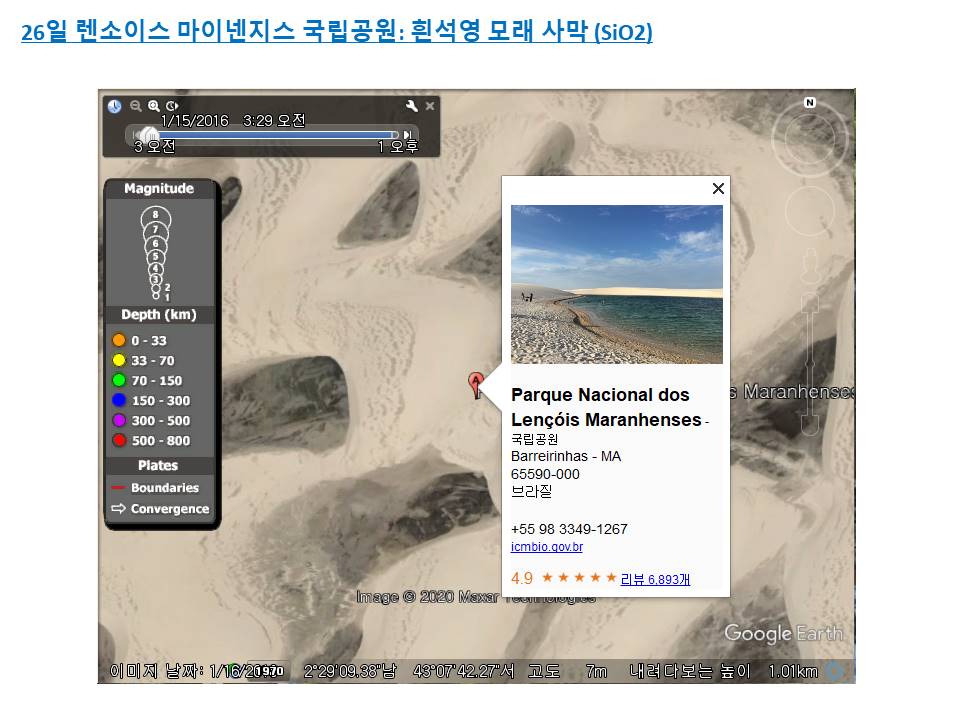Viewport: 960px width, 720px height.
Task: Click the red 500 - 800 depth swatch
Action: 119,440
